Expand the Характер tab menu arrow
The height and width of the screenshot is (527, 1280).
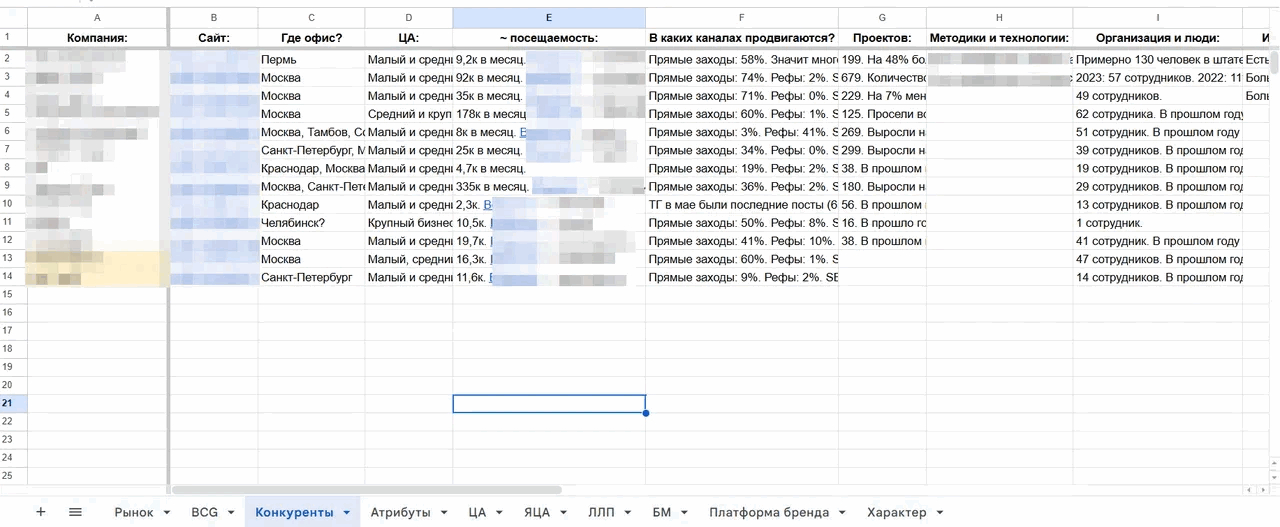(941, 513)
